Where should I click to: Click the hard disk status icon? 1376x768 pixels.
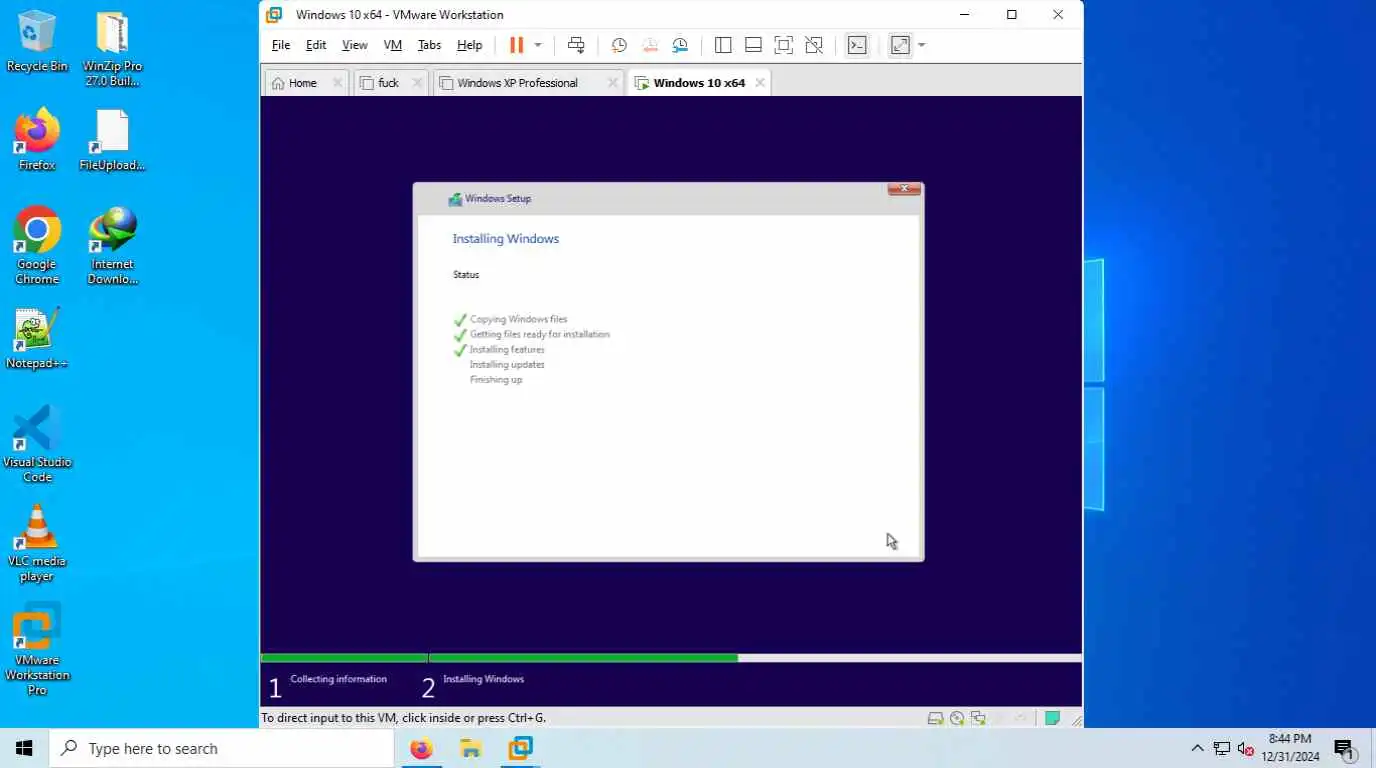coord(935,718)
